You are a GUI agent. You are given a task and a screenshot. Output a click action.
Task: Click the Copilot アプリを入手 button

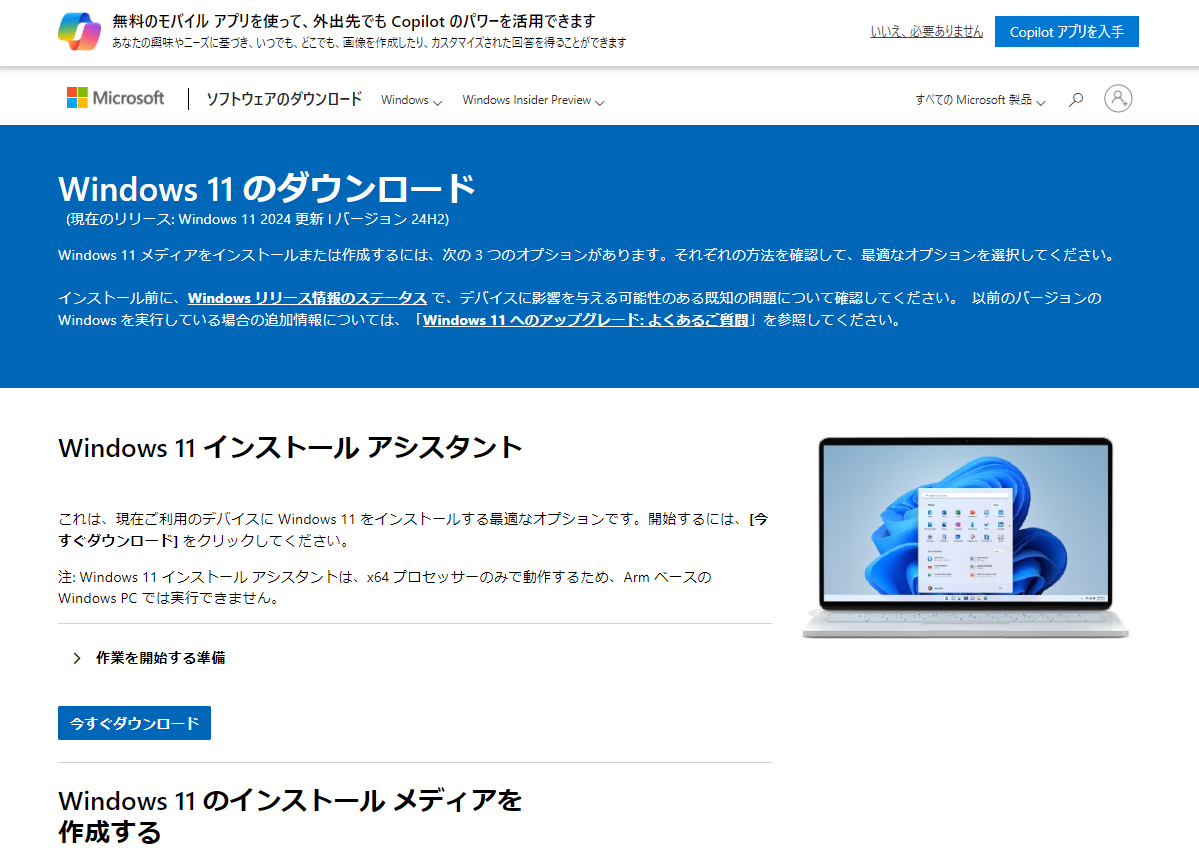[1067, 31]
